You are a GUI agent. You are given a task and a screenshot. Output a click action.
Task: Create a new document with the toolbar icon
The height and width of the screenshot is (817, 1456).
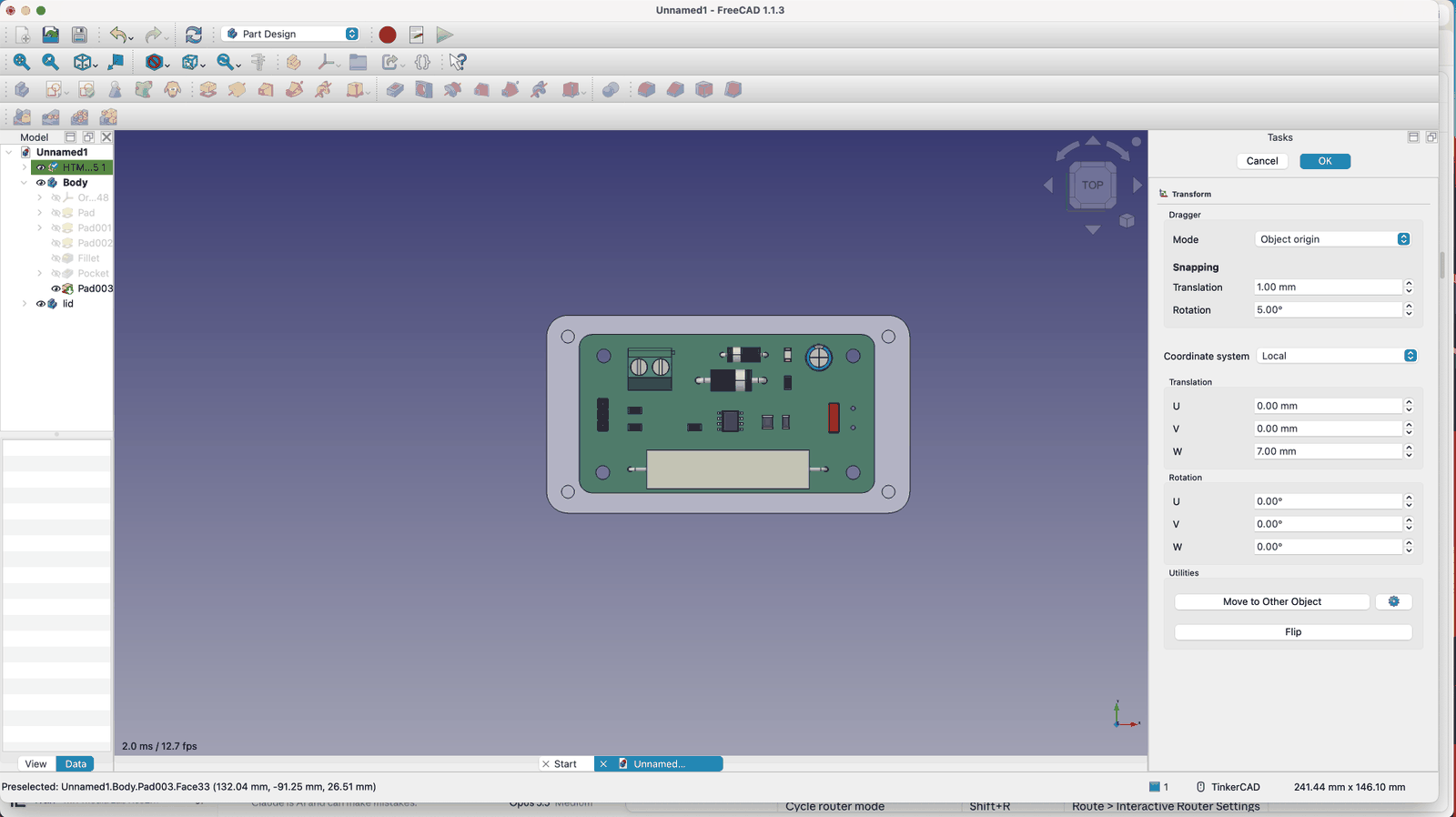(23, 35)
